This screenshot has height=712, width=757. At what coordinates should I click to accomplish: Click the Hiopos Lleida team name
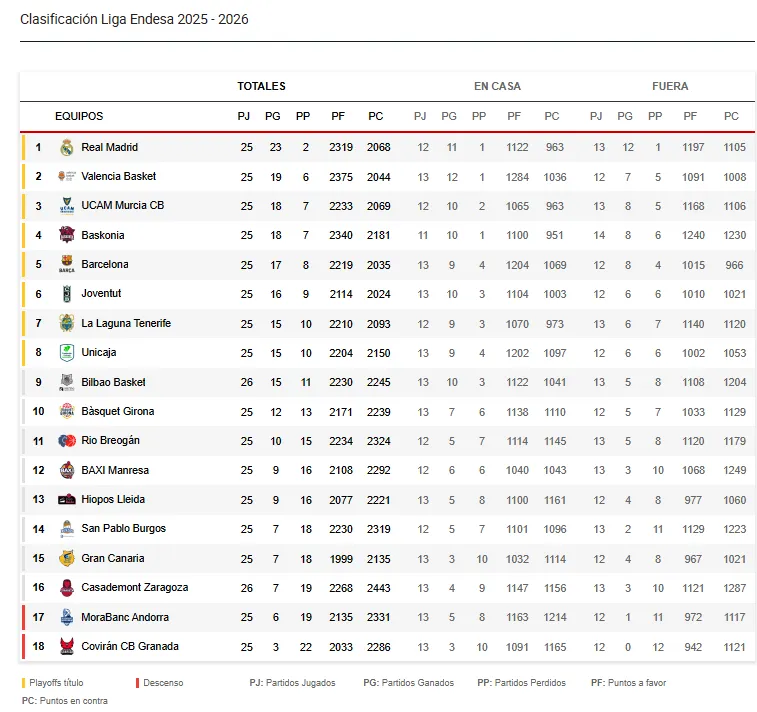tap(113, 499)
